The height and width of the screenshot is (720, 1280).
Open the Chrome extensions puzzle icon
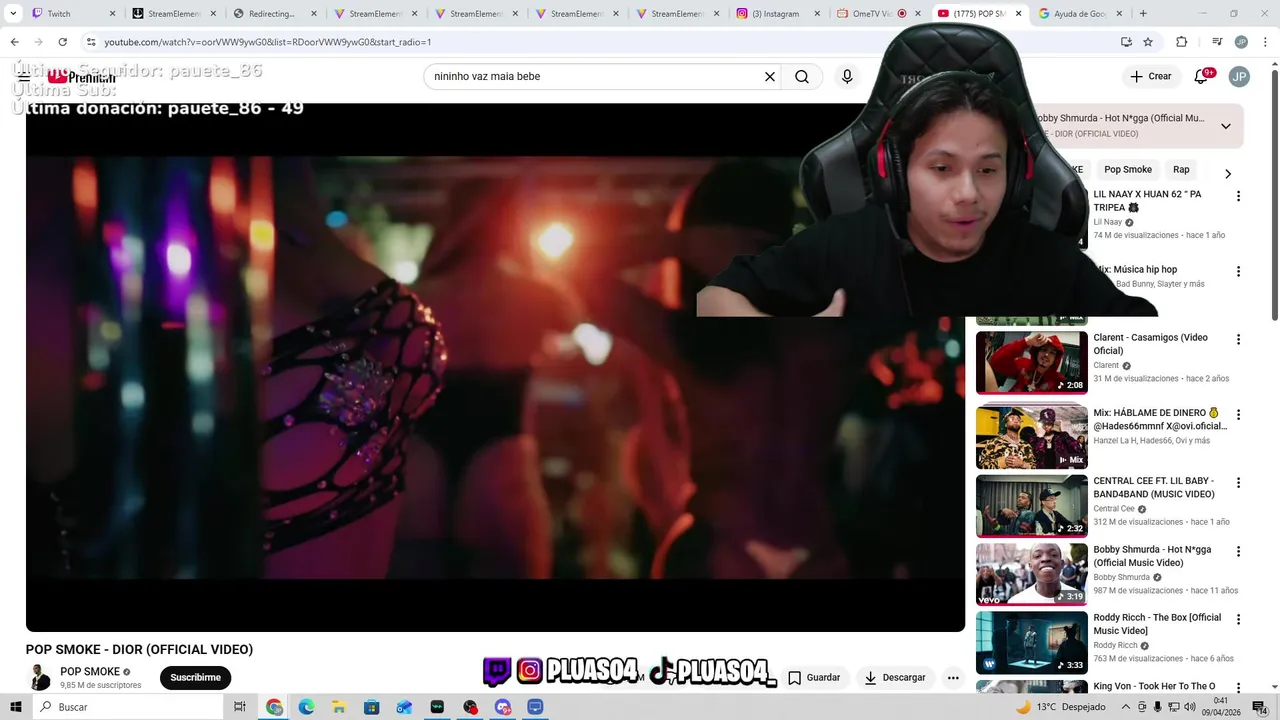[x=1182, y=42]
